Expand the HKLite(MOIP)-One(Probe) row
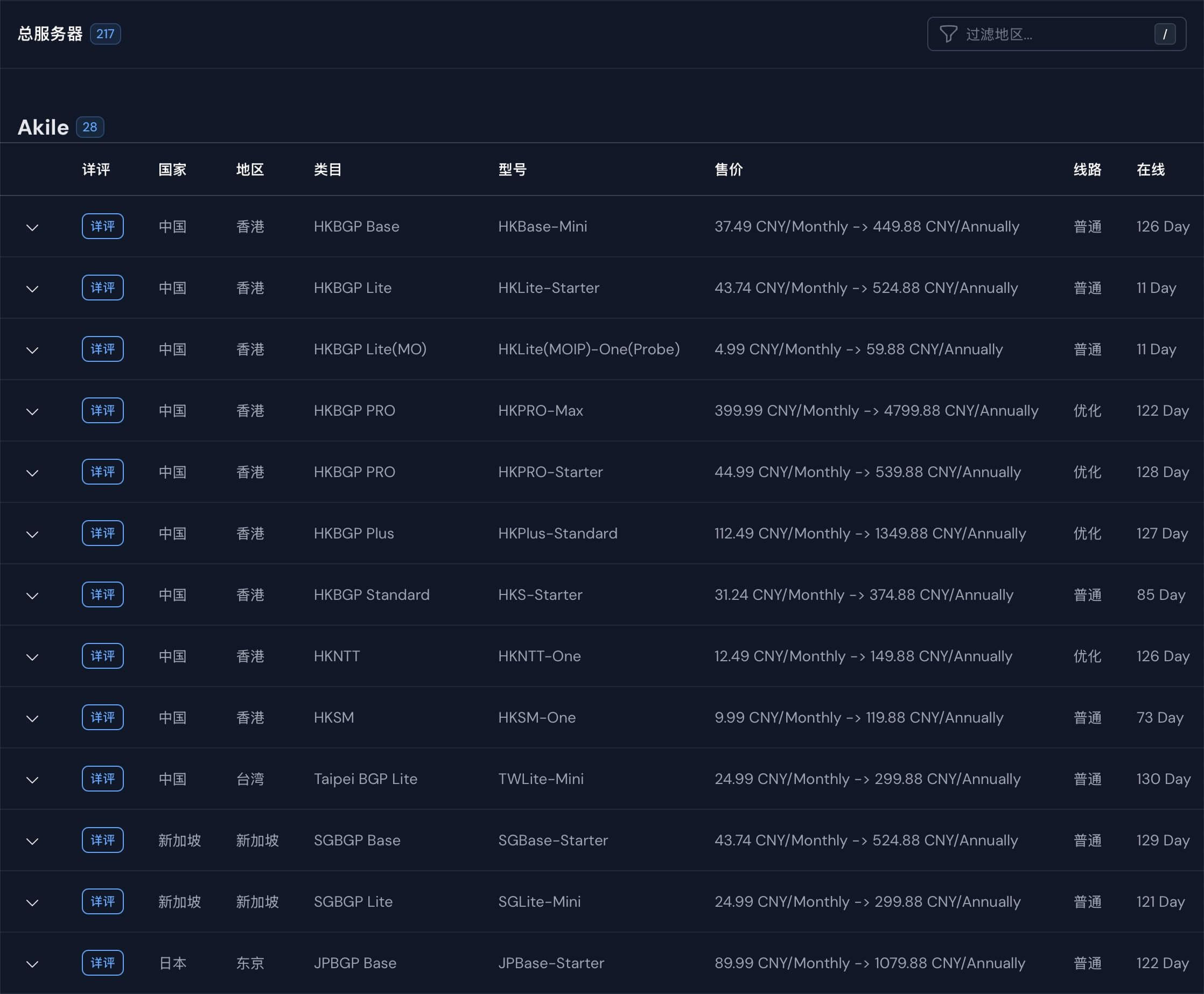 click(33, 350)
